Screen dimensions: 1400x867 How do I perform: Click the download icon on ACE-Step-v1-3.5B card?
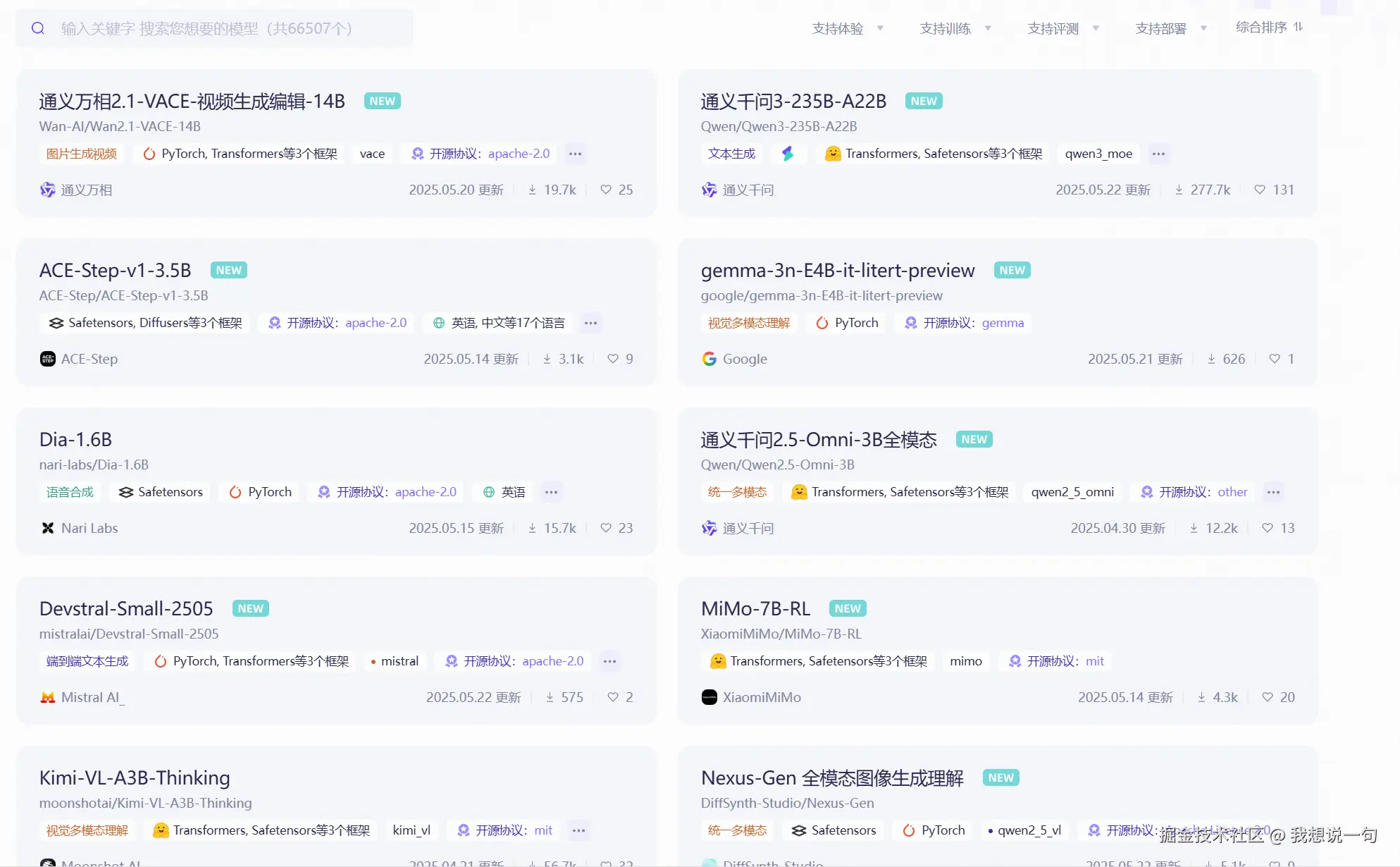(547, 359)
